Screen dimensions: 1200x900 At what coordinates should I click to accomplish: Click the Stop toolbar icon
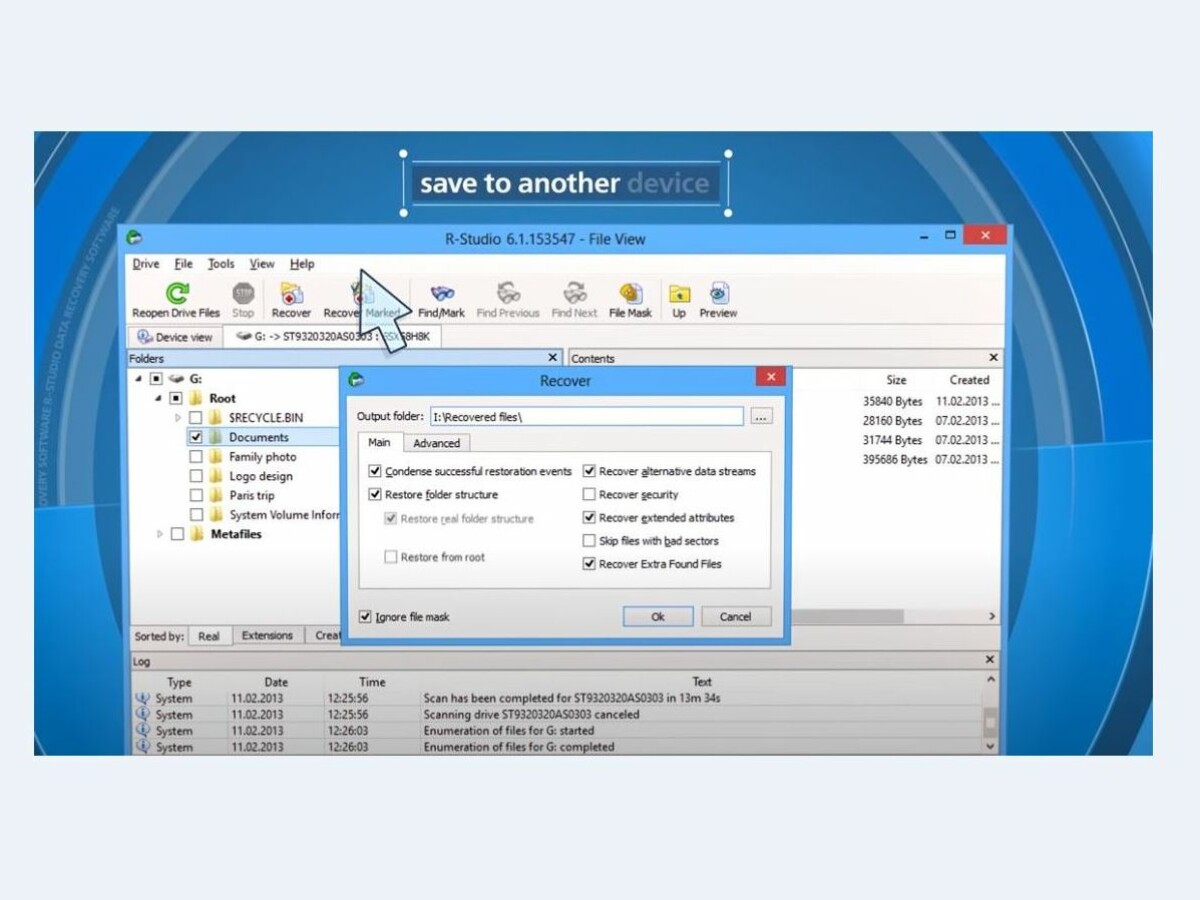(243, 293)
